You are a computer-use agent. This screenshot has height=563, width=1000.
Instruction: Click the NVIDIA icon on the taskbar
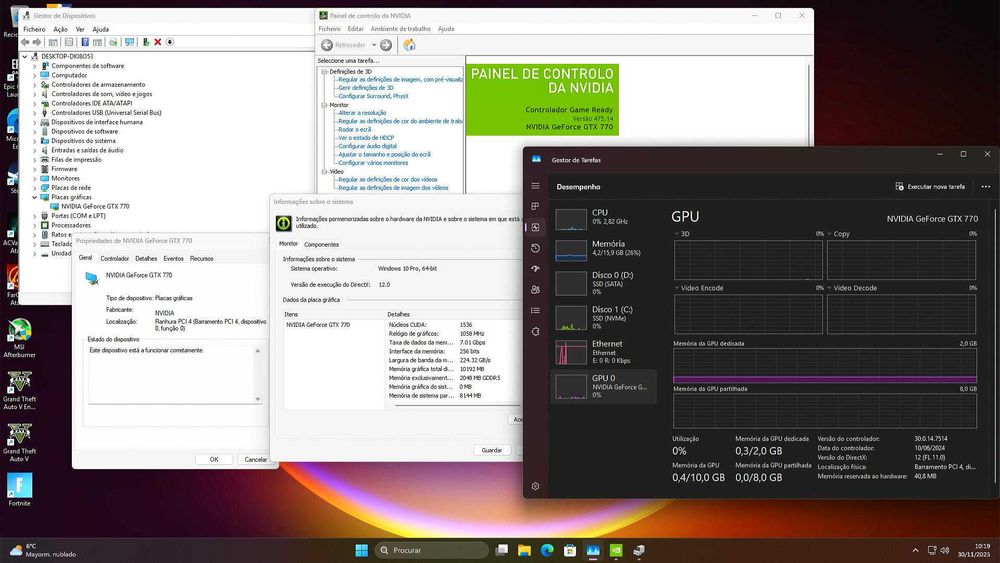tap(616, 550)
